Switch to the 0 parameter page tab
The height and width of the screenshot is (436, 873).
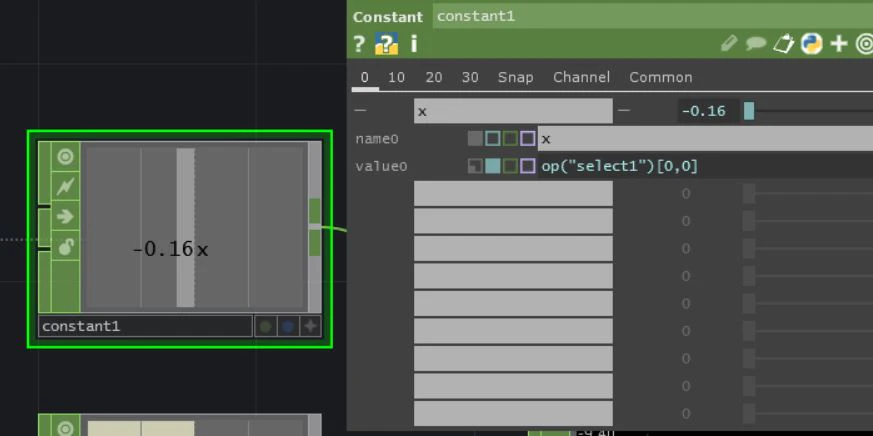tap(365, 77)
